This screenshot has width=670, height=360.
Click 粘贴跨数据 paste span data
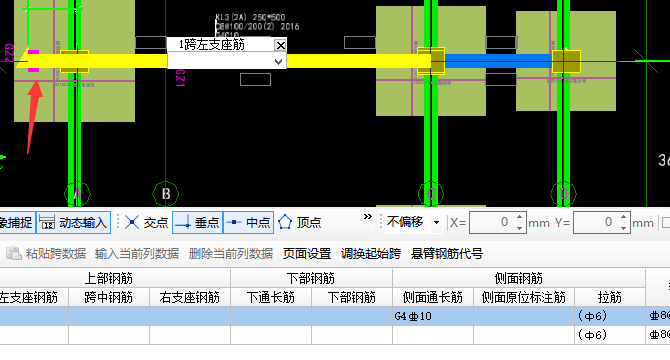[46, 254]
